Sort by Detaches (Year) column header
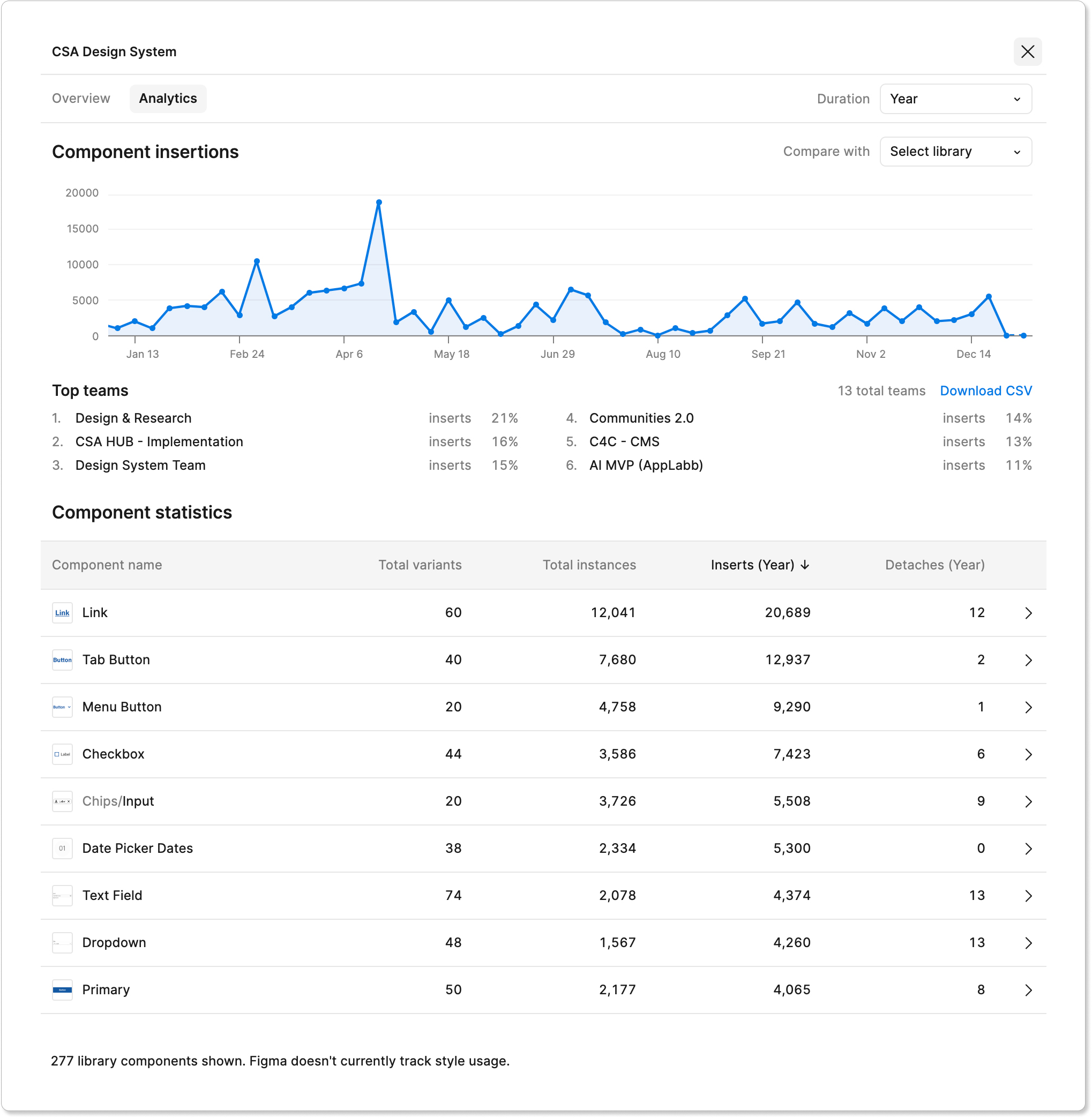Image resolution: width=1092 pixels, height=1118 pixels. click(934, 565)
